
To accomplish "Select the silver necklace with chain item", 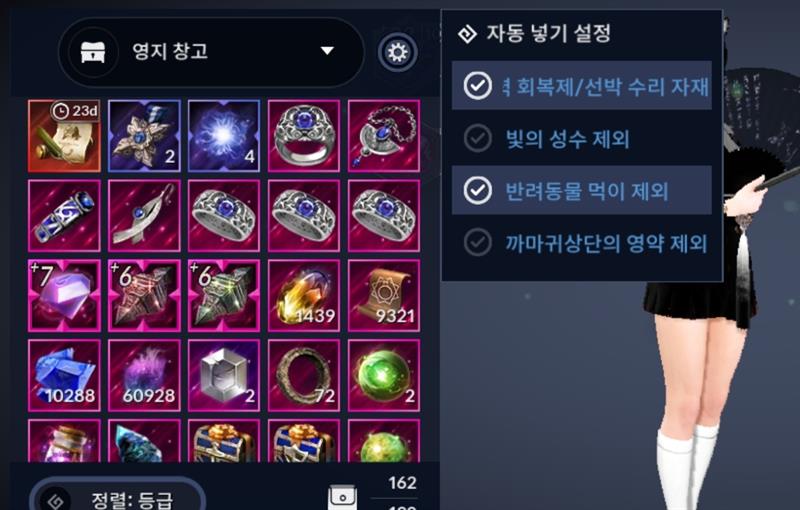I will [x=384, y=136].
